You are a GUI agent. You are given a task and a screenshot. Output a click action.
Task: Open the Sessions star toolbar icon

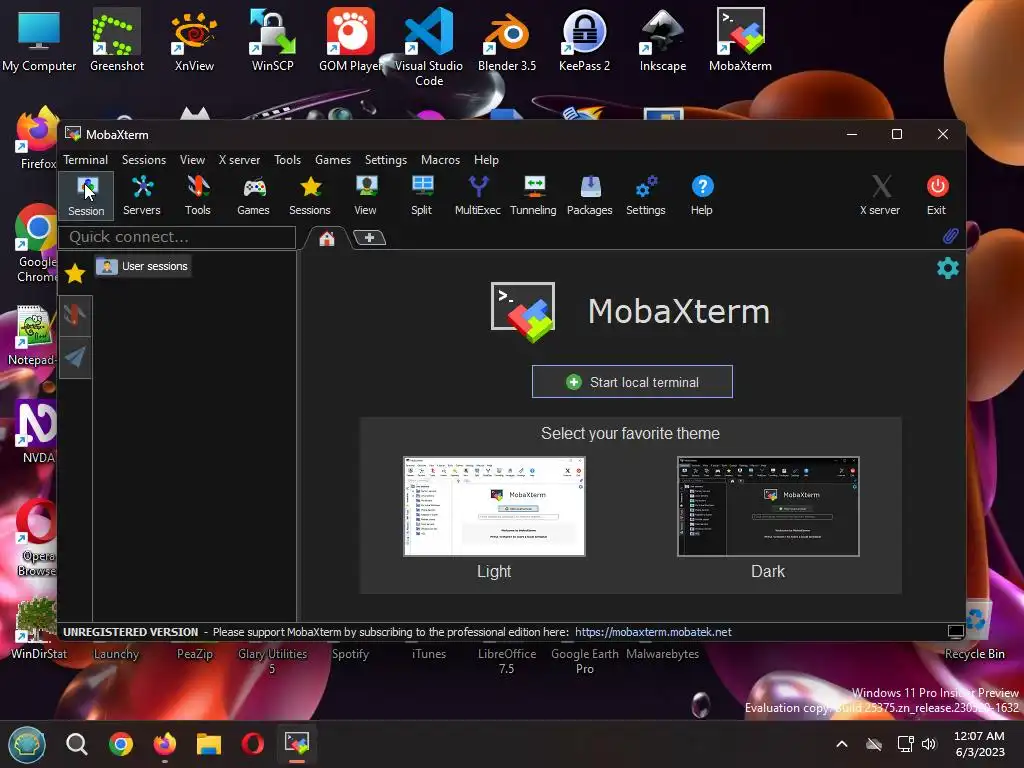click(x=310, y=195)
